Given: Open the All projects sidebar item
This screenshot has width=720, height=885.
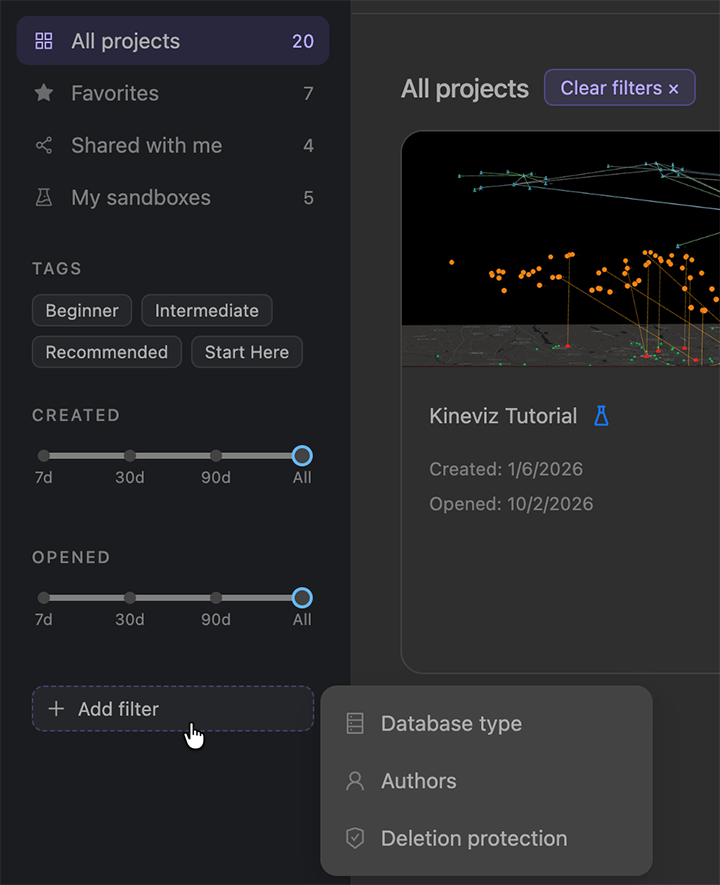Looking at the screenshot, I should pos(173,41).
